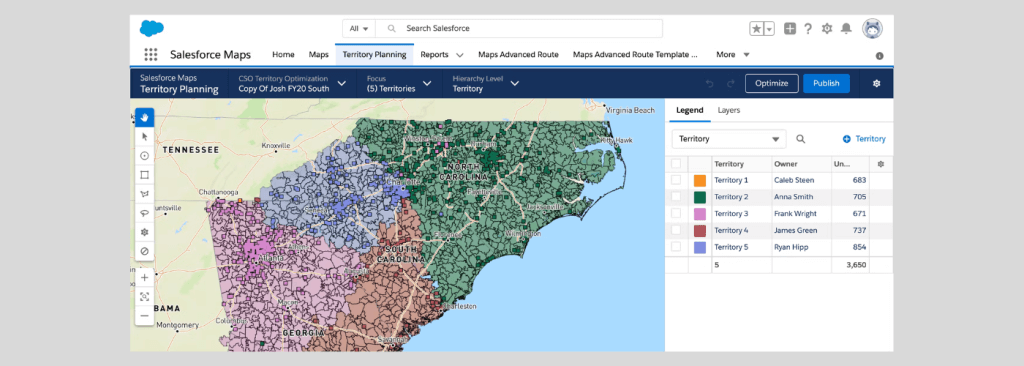
Task: Open the Reports tab dropdown chevron
Action: coord(460,55)
